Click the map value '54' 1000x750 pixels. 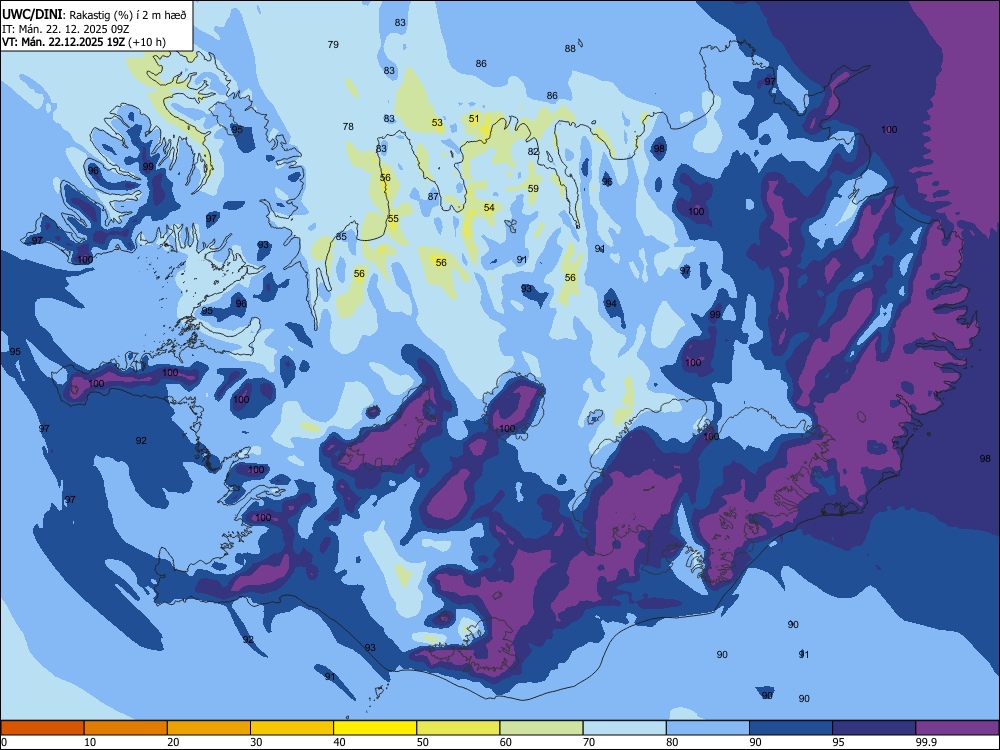489,207
